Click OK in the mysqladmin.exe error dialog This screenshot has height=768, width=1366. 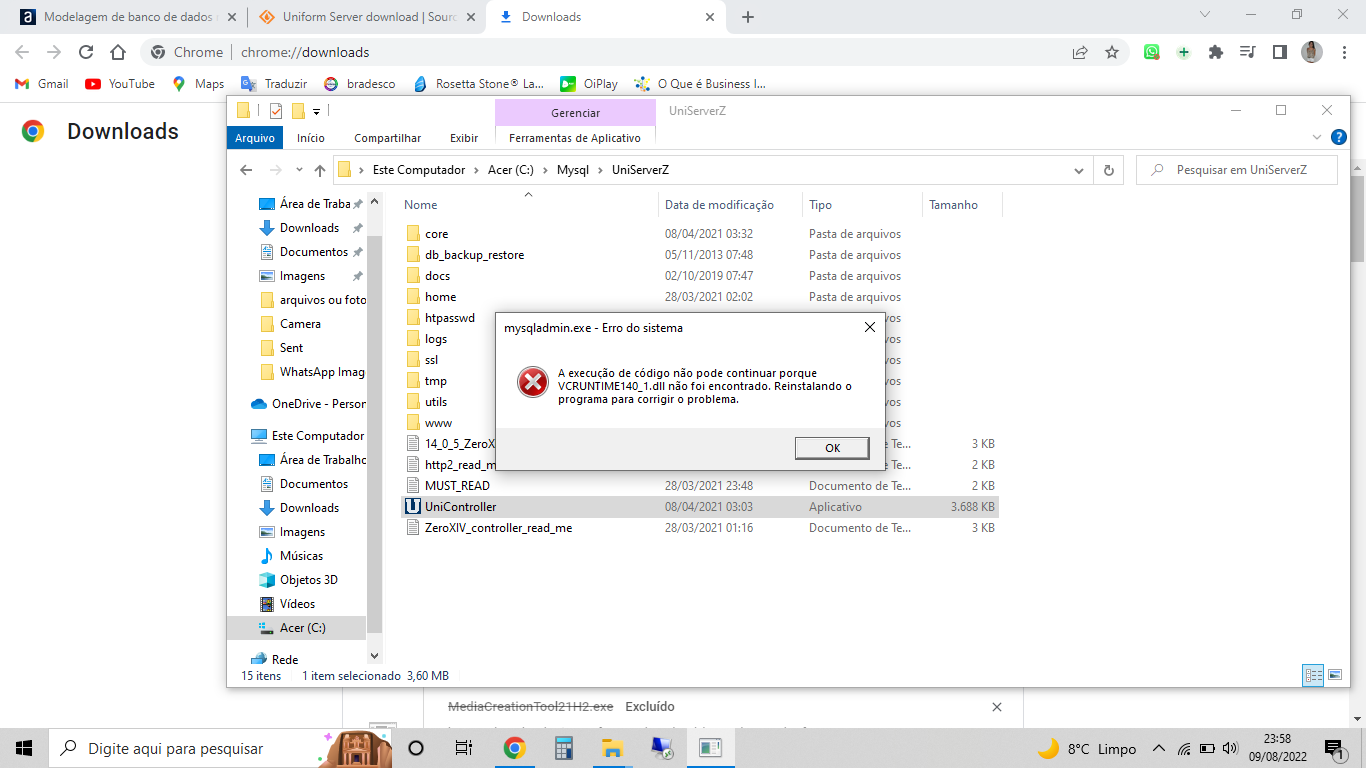832,448
